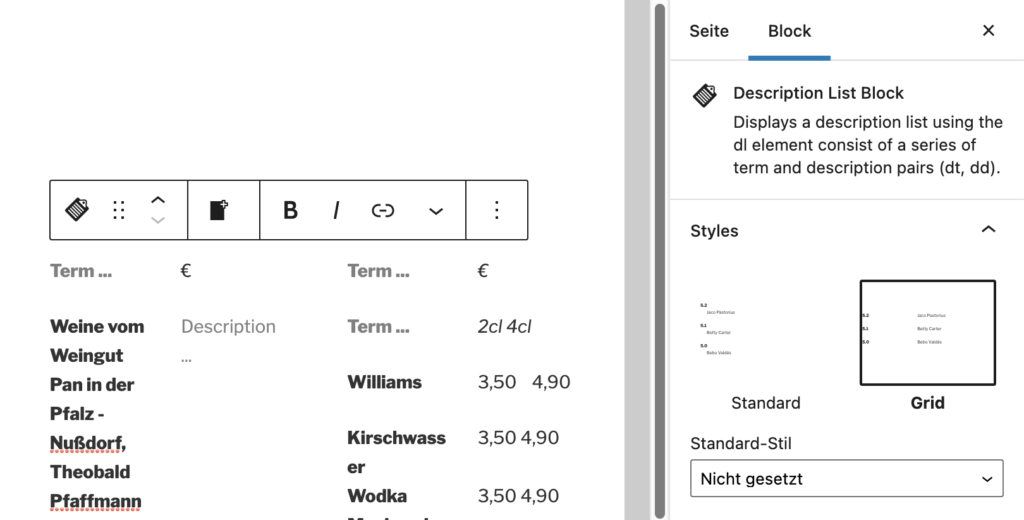
Task: Move block down with the arrow
Action: (158, 221)
